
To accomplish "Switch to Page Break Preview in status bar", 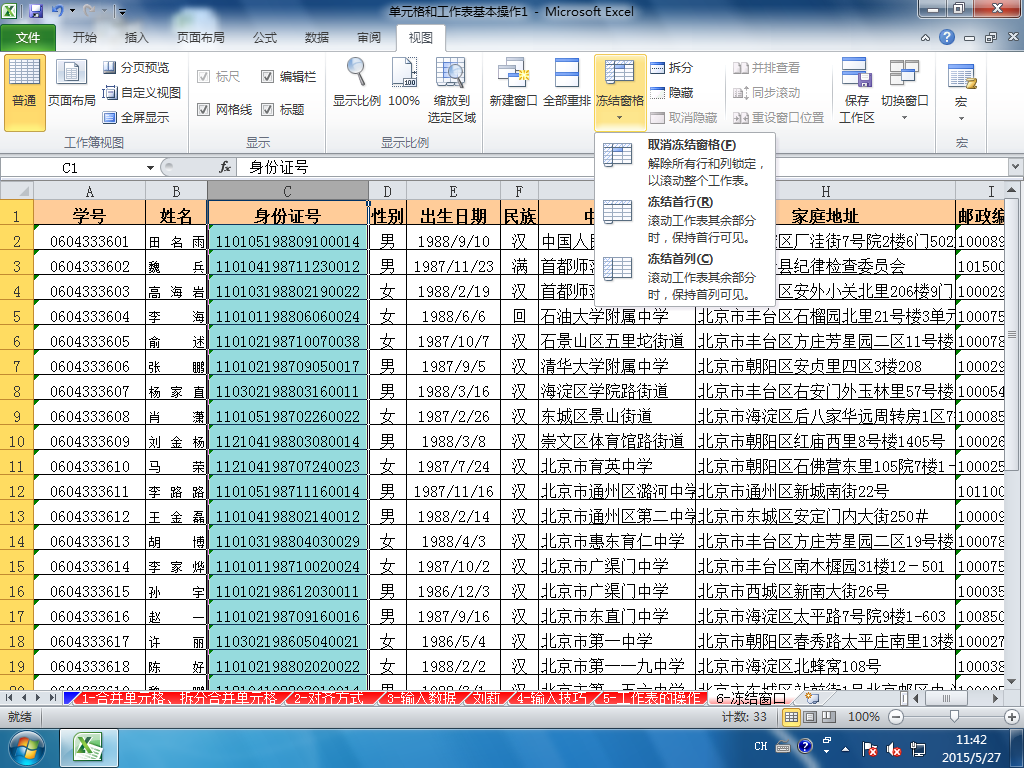I will (829, 717).
